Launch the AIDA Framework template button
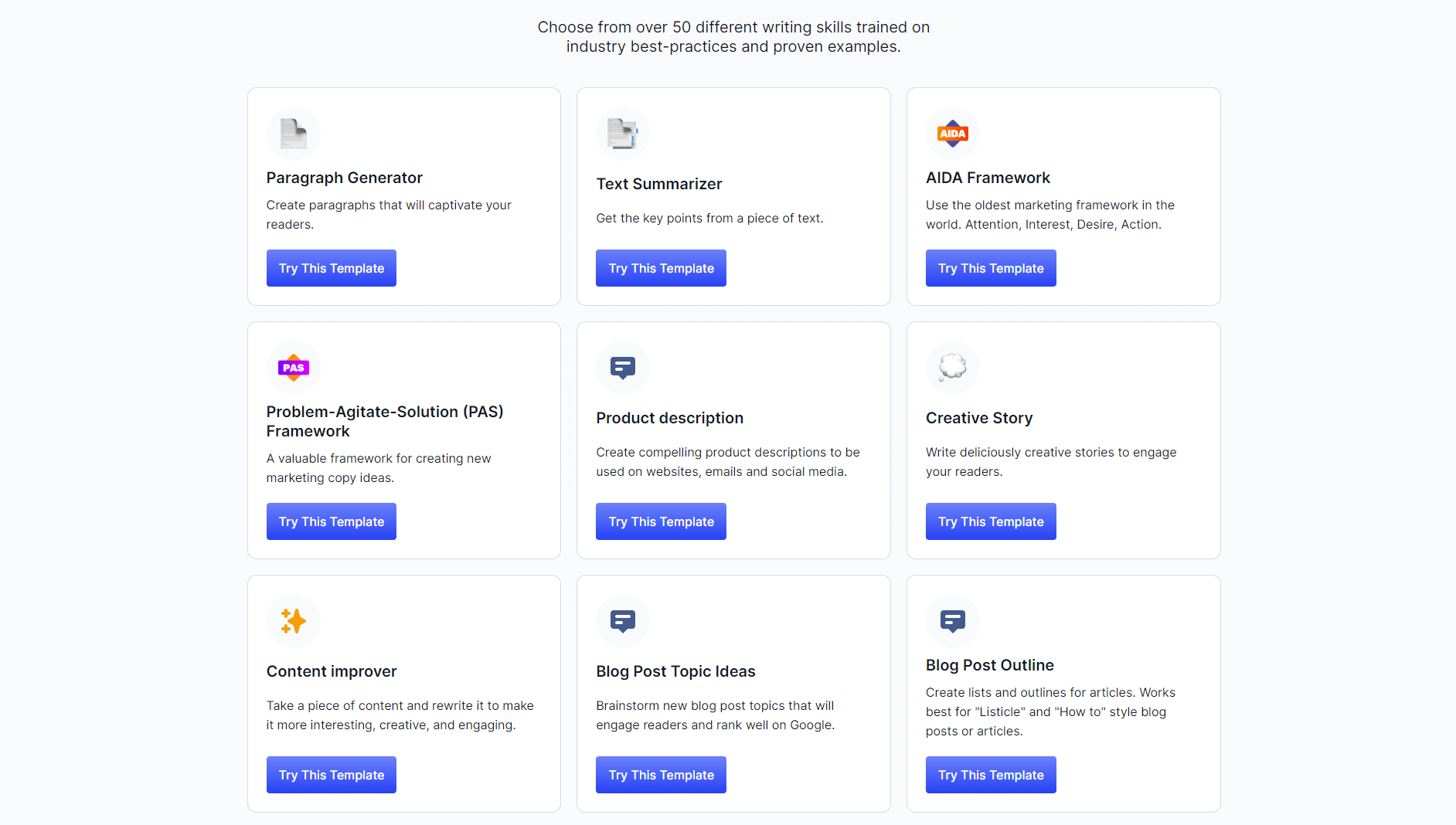 [x=990, y=268]
